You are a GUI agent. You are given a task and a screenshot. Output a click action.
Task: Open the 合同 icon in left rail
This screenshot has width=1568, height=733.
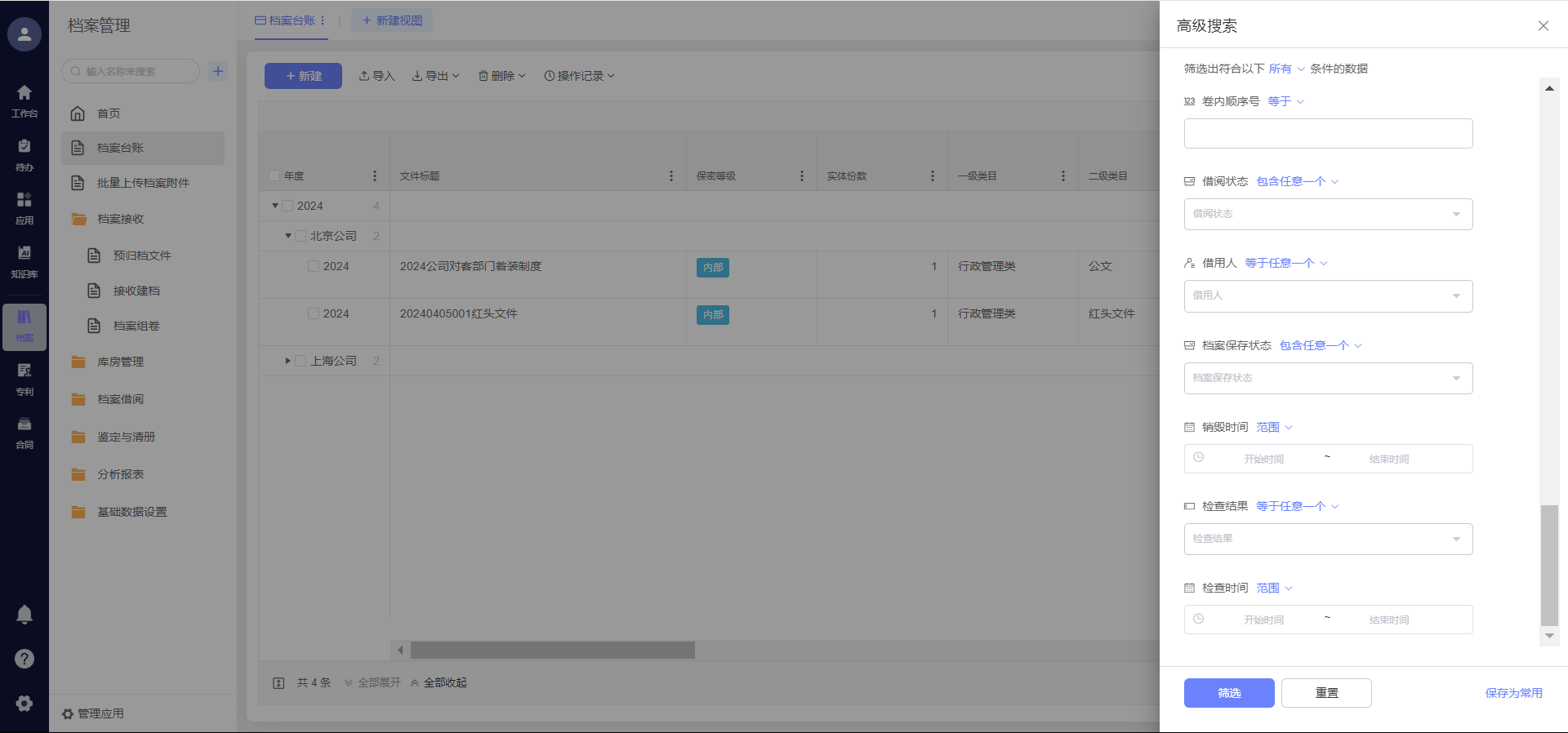(24, 433)
